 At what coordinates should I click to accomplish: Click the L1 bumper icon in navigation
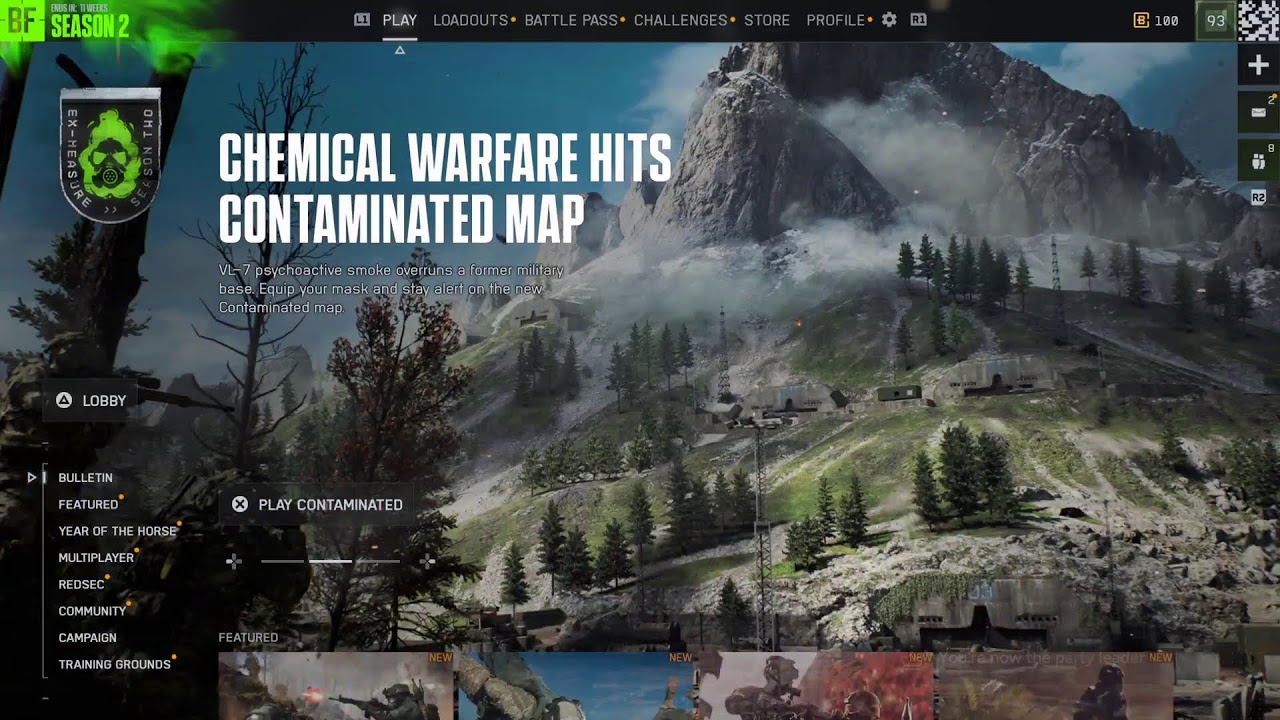pyautogui.click(x=362, y=20)
